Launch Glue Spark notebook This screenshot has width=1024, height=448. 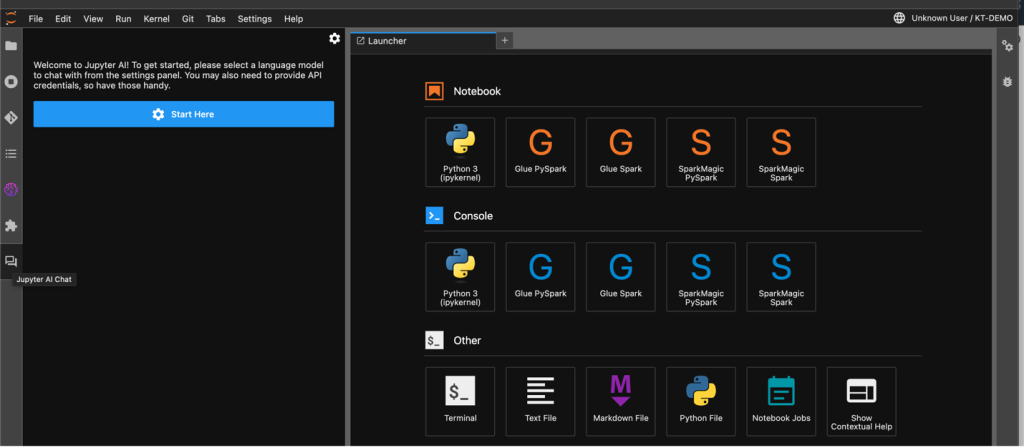click(x=620, y=152)
